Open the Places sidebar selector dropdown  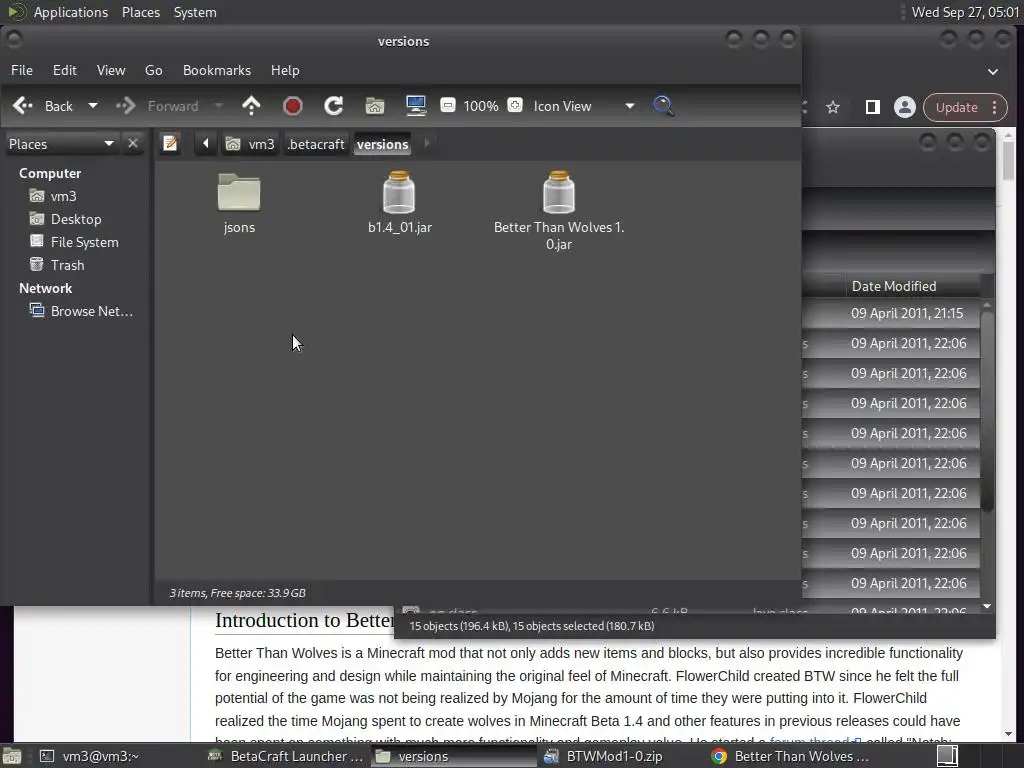point(61,144)
